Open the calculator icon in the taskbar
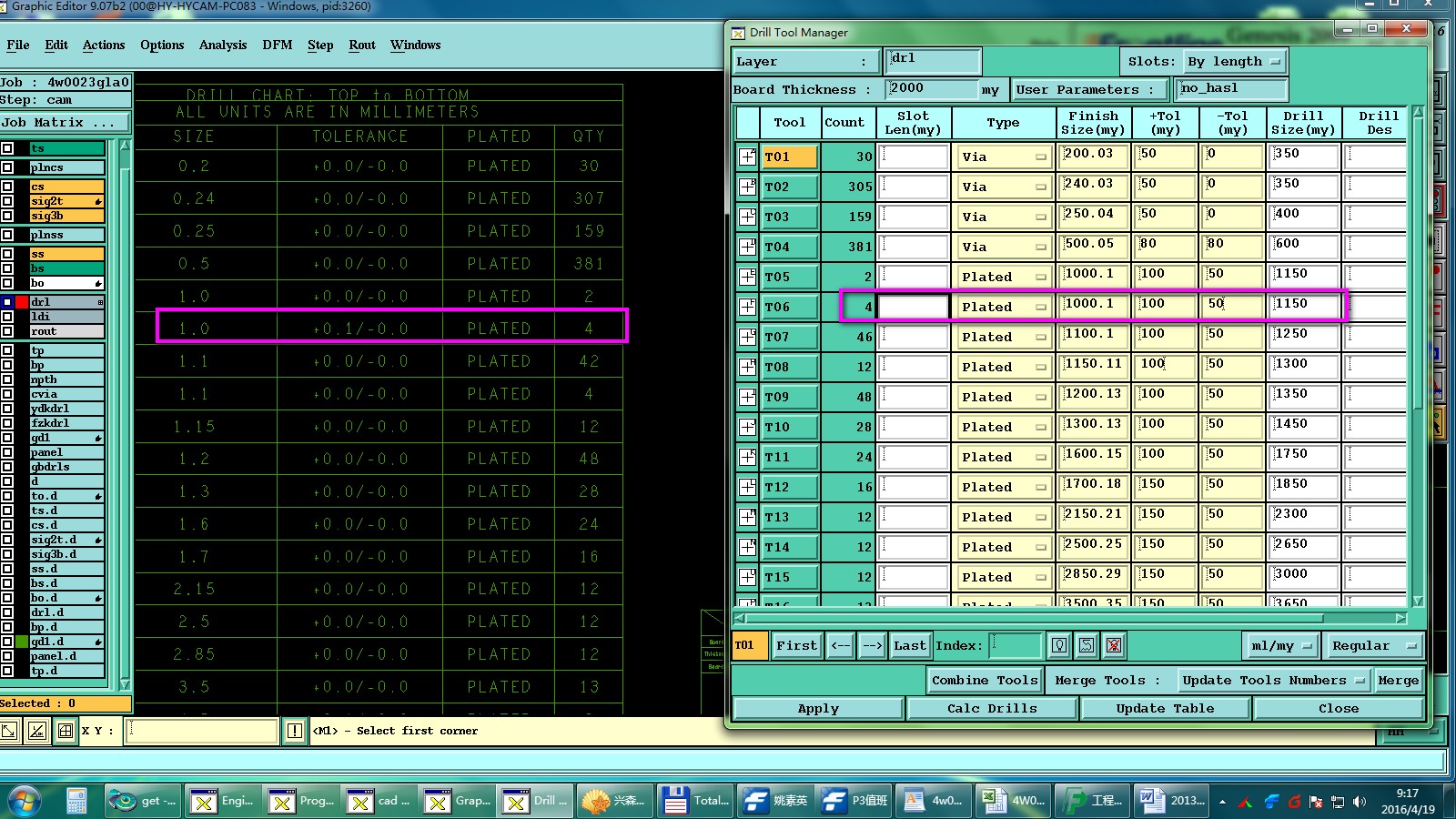 click(76, 801)
